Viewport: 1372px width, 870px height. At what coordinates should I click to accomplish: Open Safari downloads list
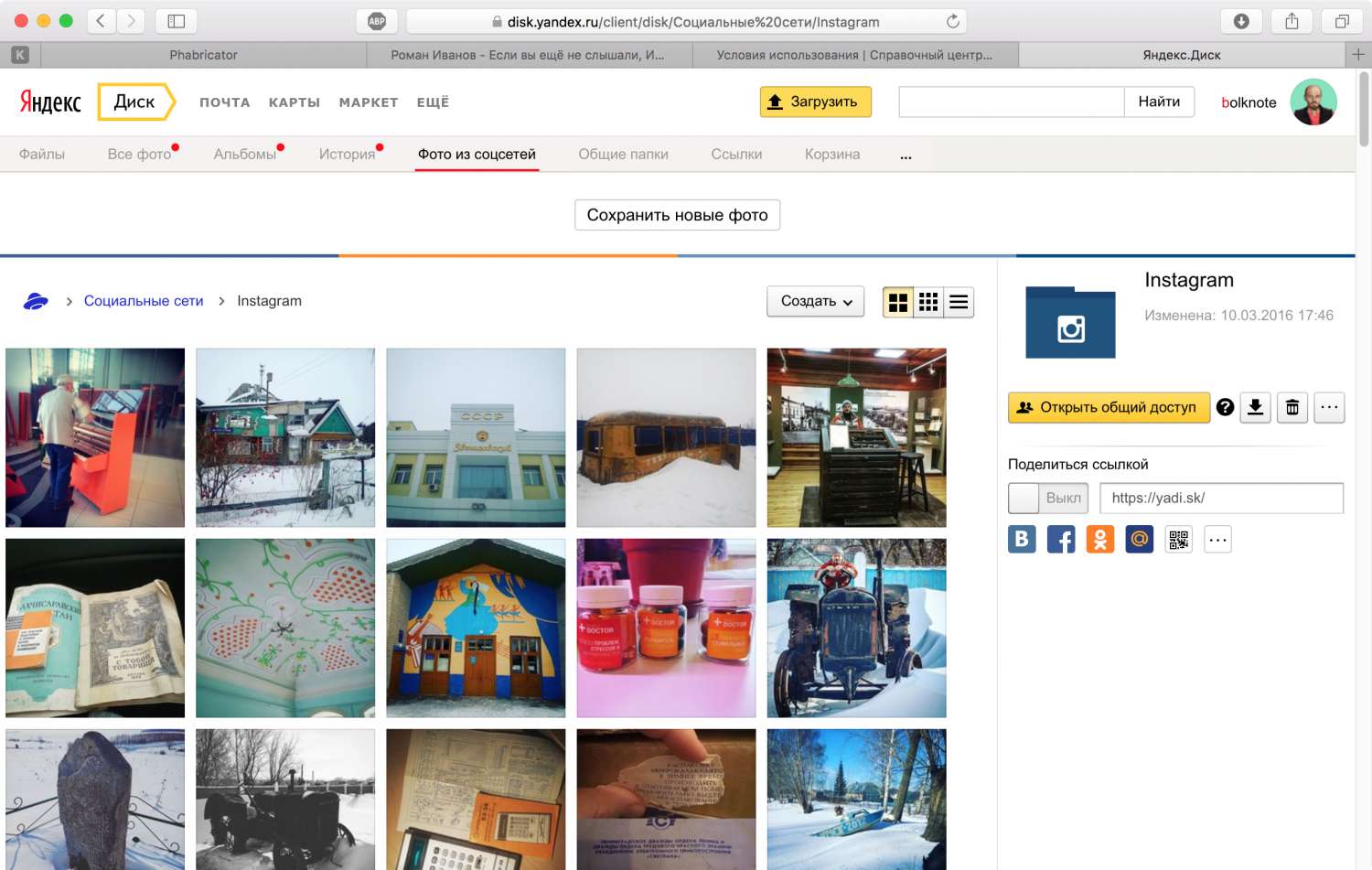[x=1241, y=21]
